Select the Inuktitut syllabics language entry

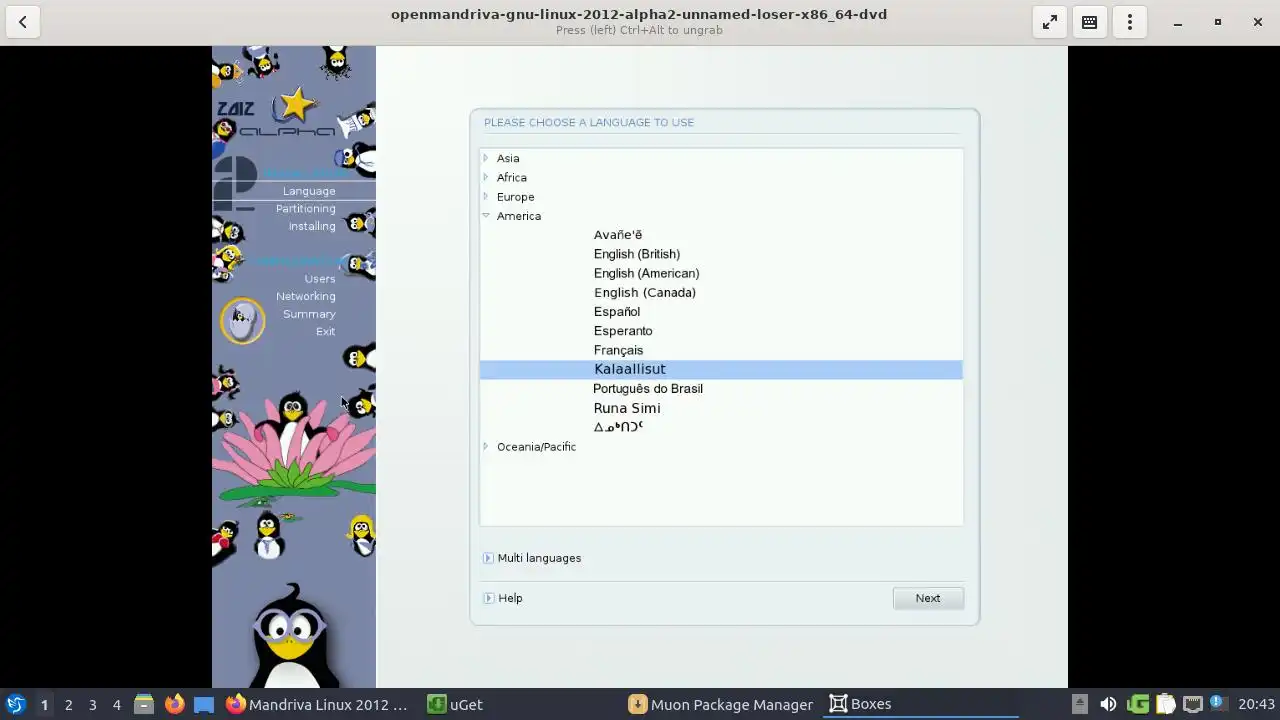[x=618, y=427]
